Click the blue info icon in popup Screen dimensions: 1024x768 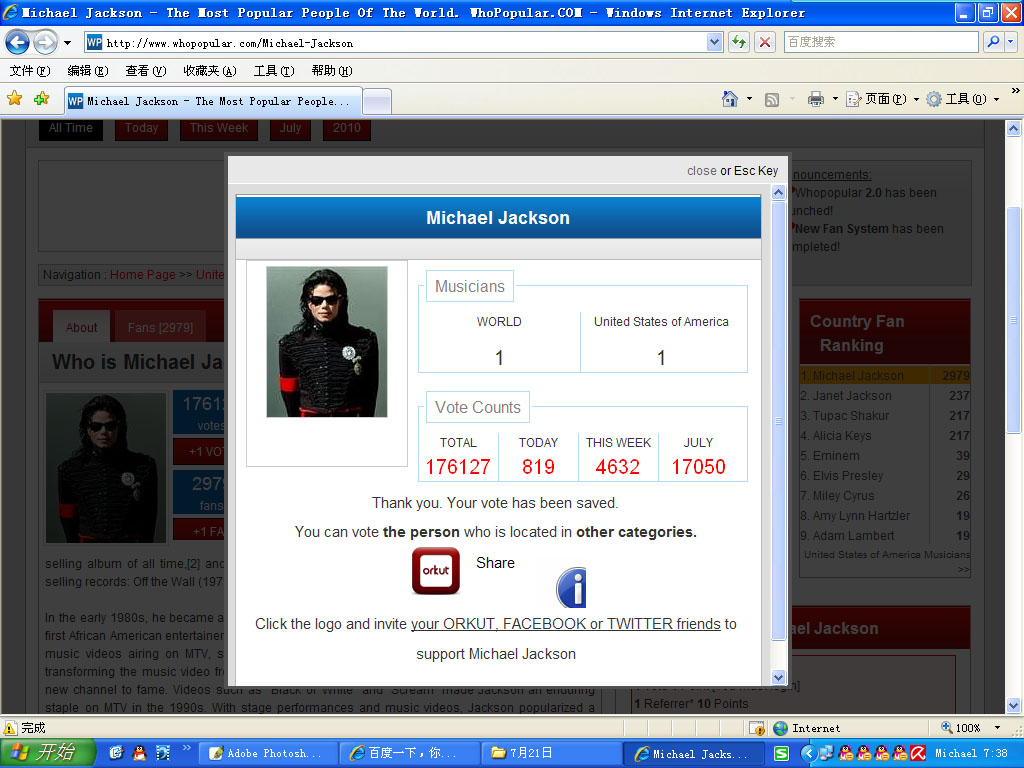571,588
